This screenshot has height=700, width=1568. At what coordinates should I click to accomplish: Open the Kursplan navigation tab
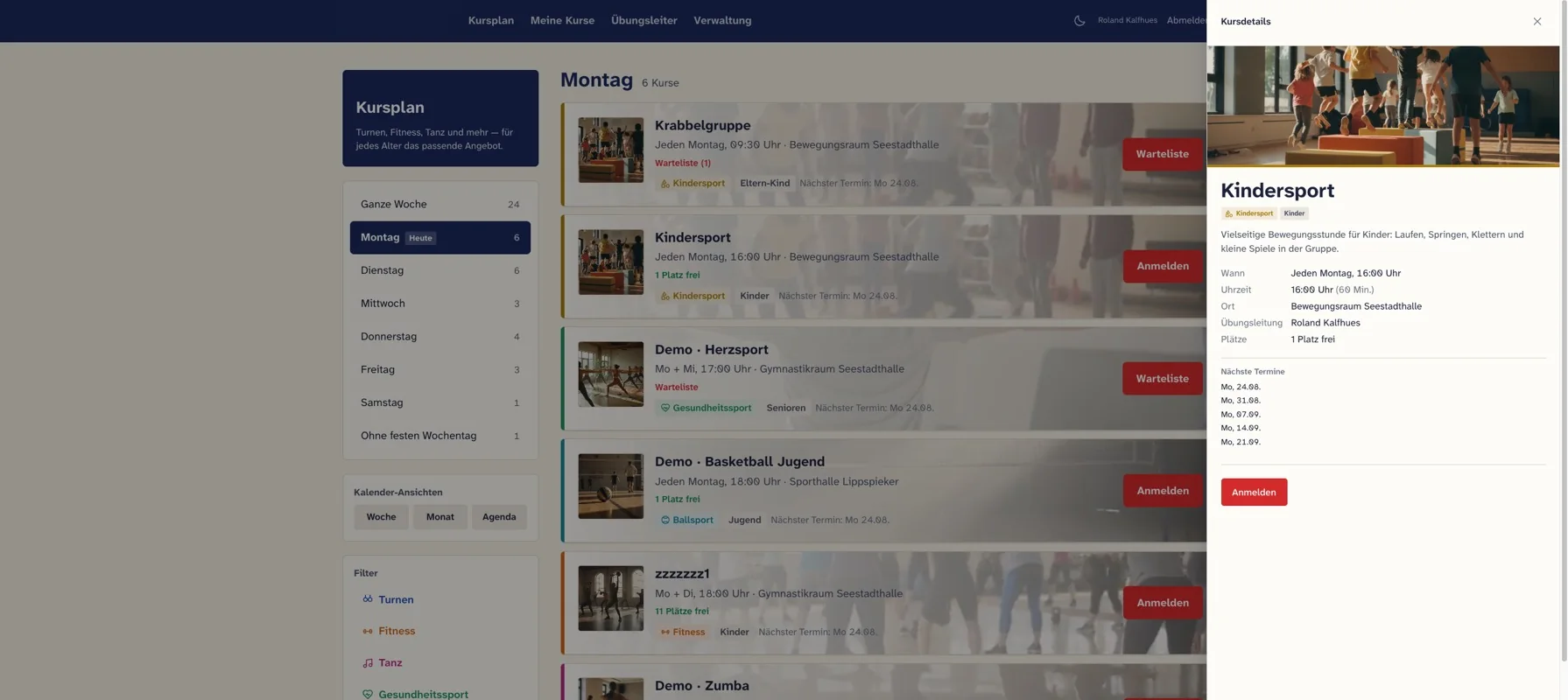[x=491, y=20]
